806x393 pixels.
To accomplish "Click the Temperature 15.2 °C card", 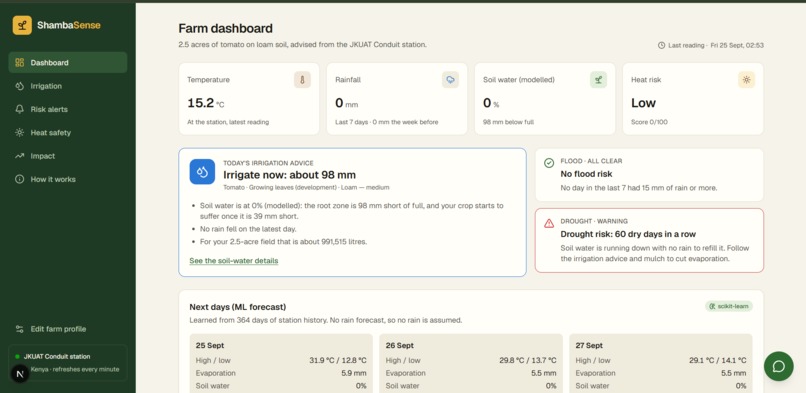I will point(249,99).
